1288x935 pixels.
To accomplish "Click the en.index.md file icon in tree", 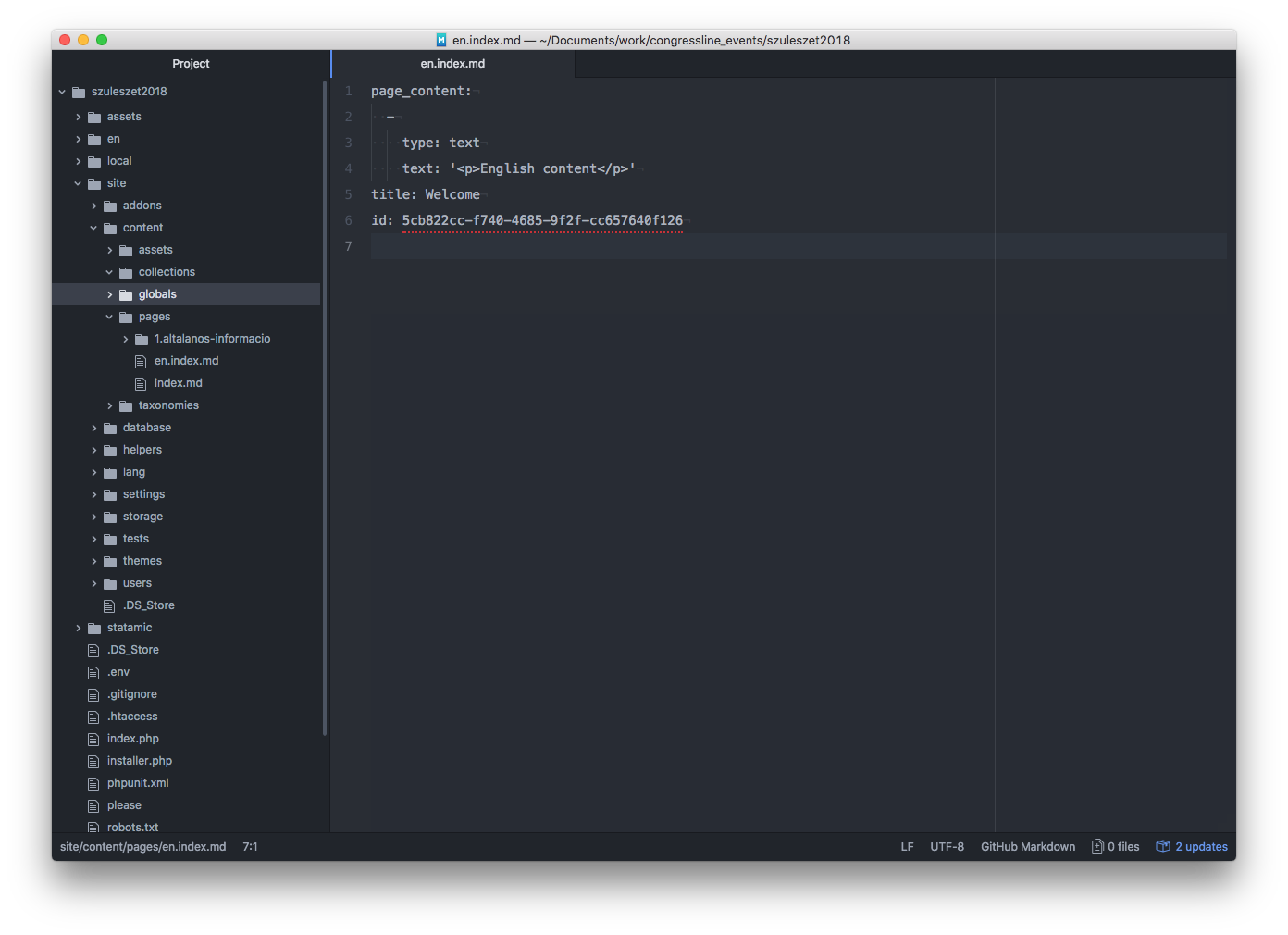I will (x=141, y=361).
